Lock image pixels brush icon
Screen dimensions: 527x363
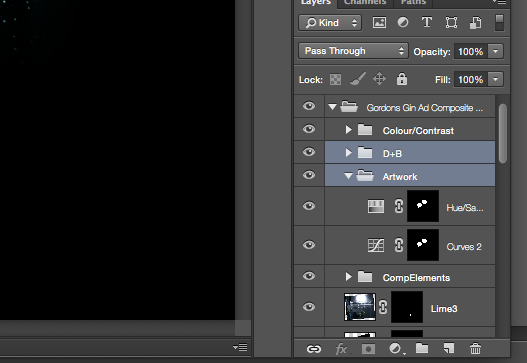(x=358, y=79)
